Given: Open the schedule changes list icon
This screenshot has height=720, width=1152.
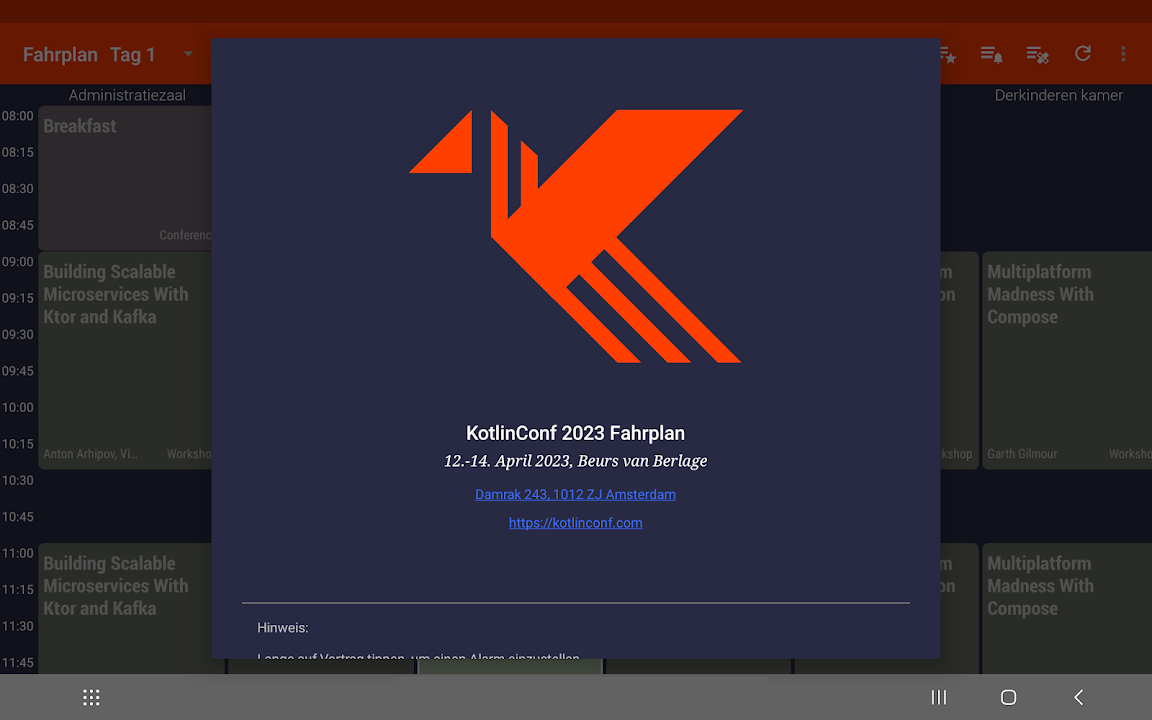Looking at the screenshot, I should pyautogui.click(x=1037, y=54).
